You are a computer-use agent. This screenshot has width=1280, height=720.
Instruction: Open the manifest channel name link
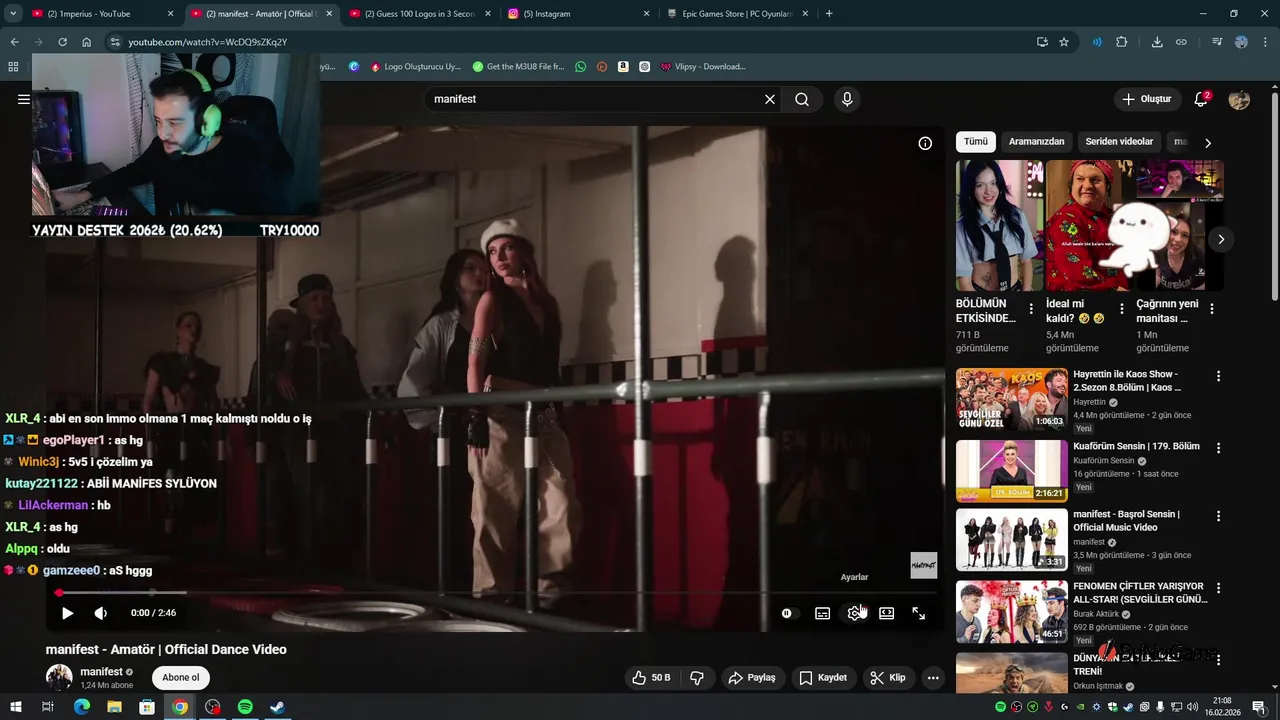click(x=101, y=672)
